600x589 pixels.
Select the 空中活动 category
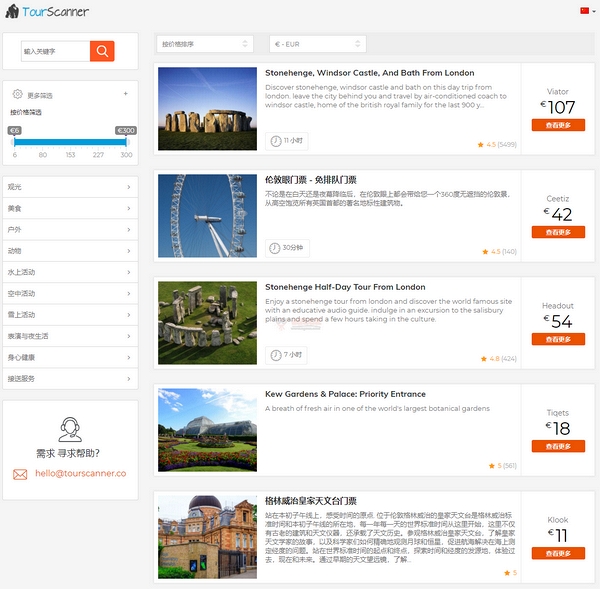point(70,294)
